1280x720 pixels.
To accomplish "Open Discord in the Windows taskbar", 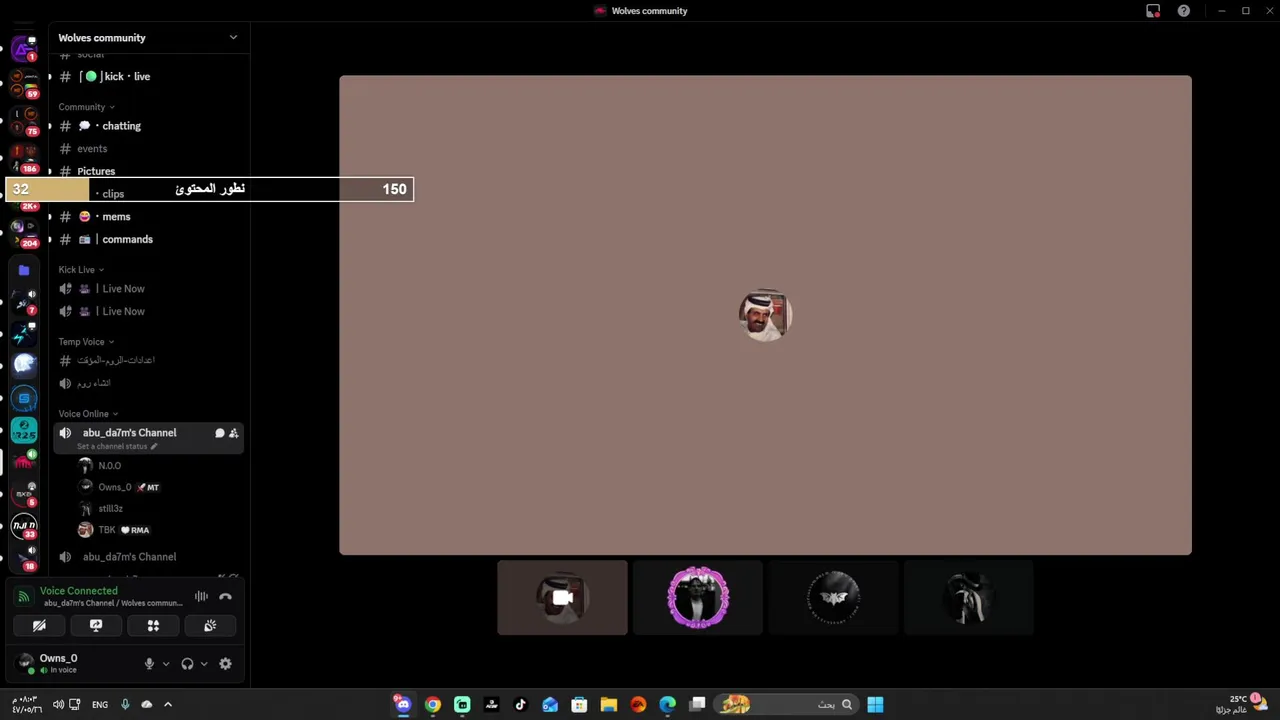I will (x=403, y=704).
